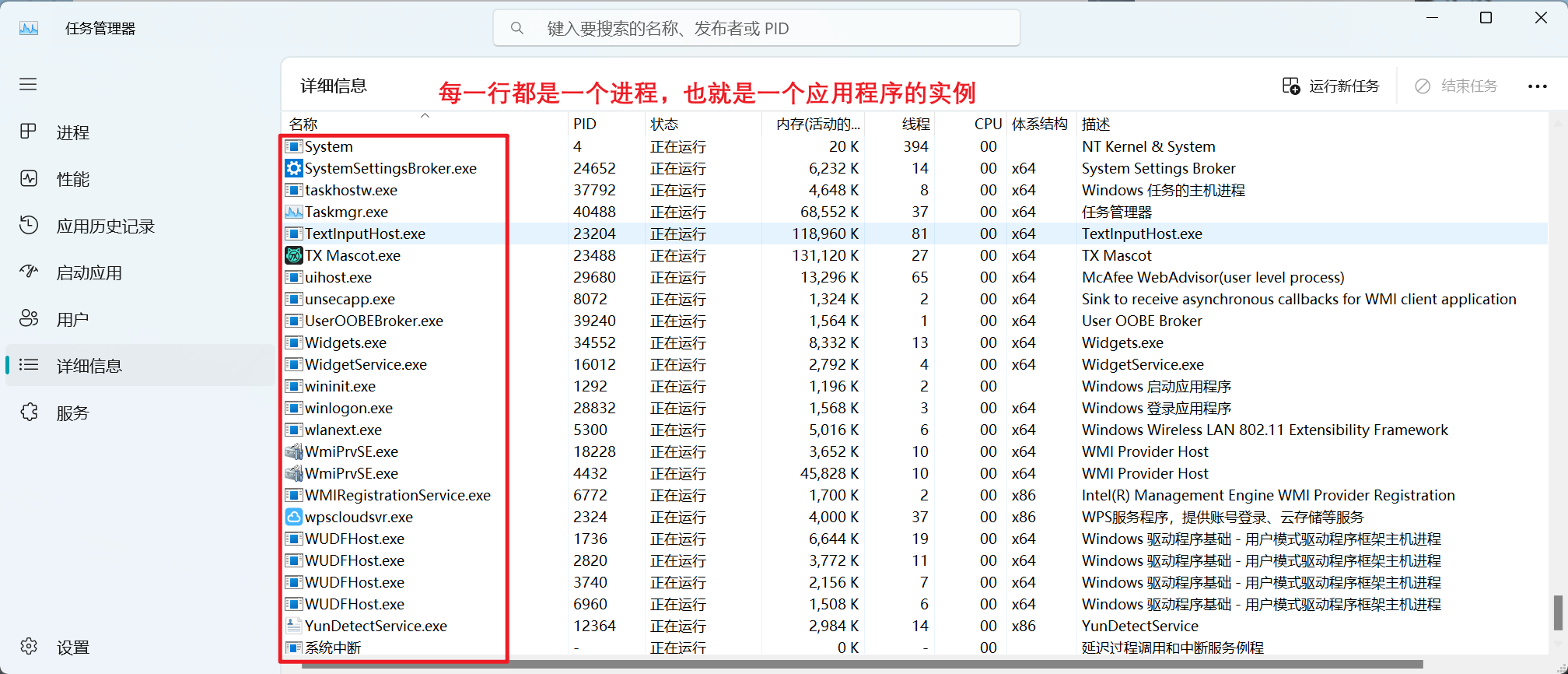Sort by the 状态 column header
This screenshot has height=674, width=1568.
click(x=703, y=124)
